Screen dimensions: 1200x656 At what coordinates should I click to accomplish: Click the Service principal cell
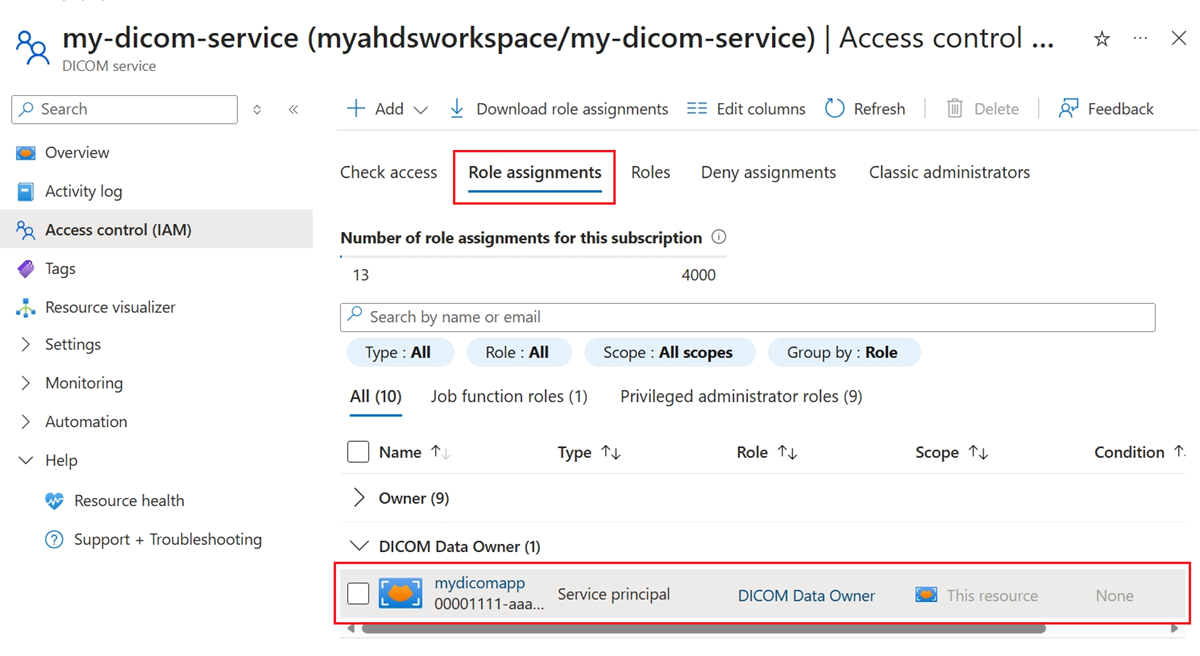tap(613, 595)
